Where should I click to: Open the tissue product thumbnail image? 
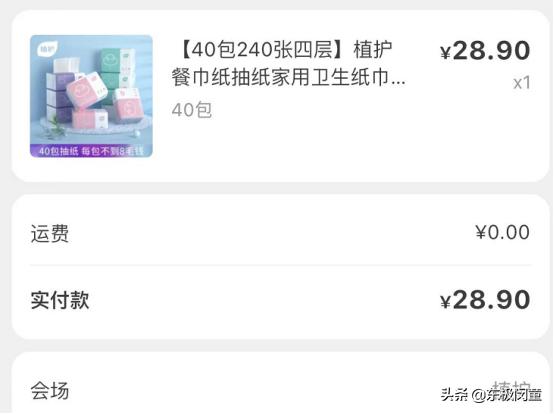pyautogui.click(x=91, y=96)
